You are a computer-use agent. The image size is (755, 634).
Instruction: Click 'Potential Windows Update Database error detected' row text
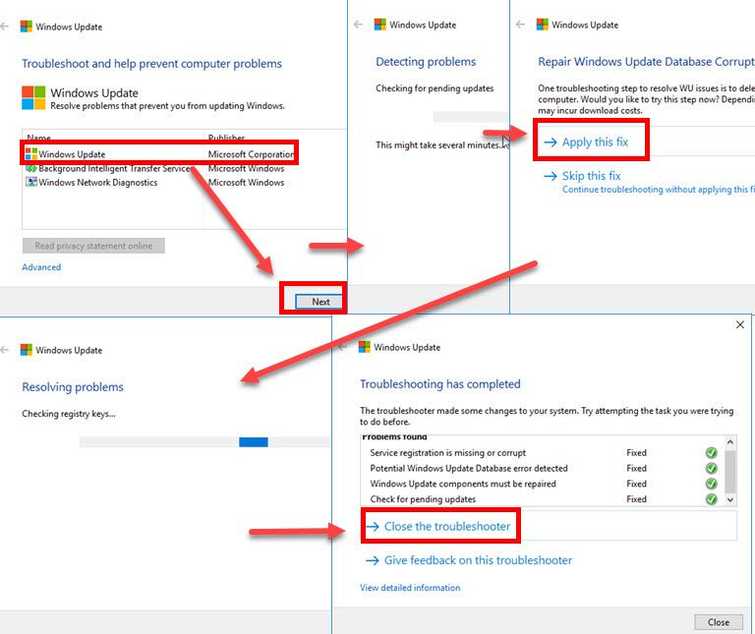click(469, 468)
